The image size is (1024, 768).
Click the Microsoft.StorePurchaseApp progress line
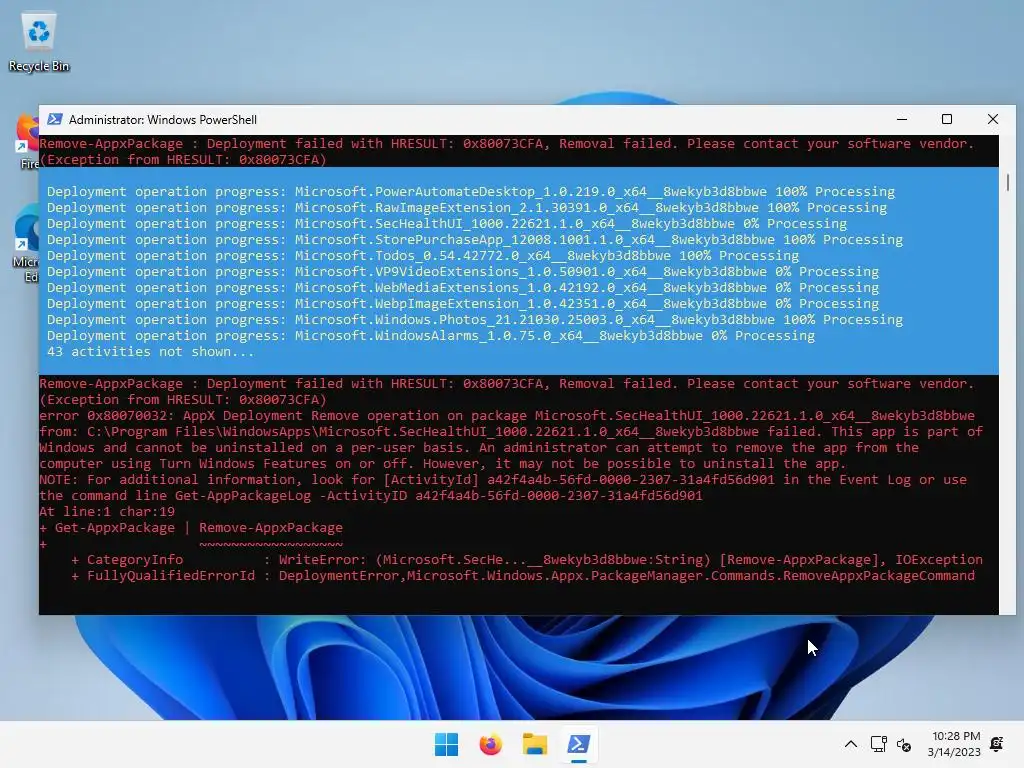[x=475, y=240]
